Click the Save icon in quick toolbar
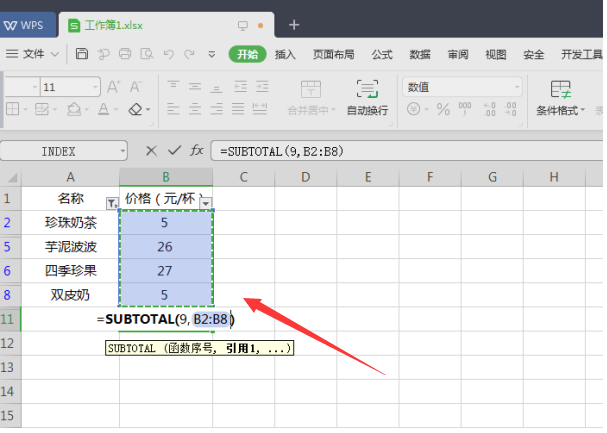The image size is (607, 433). point(82,54)
